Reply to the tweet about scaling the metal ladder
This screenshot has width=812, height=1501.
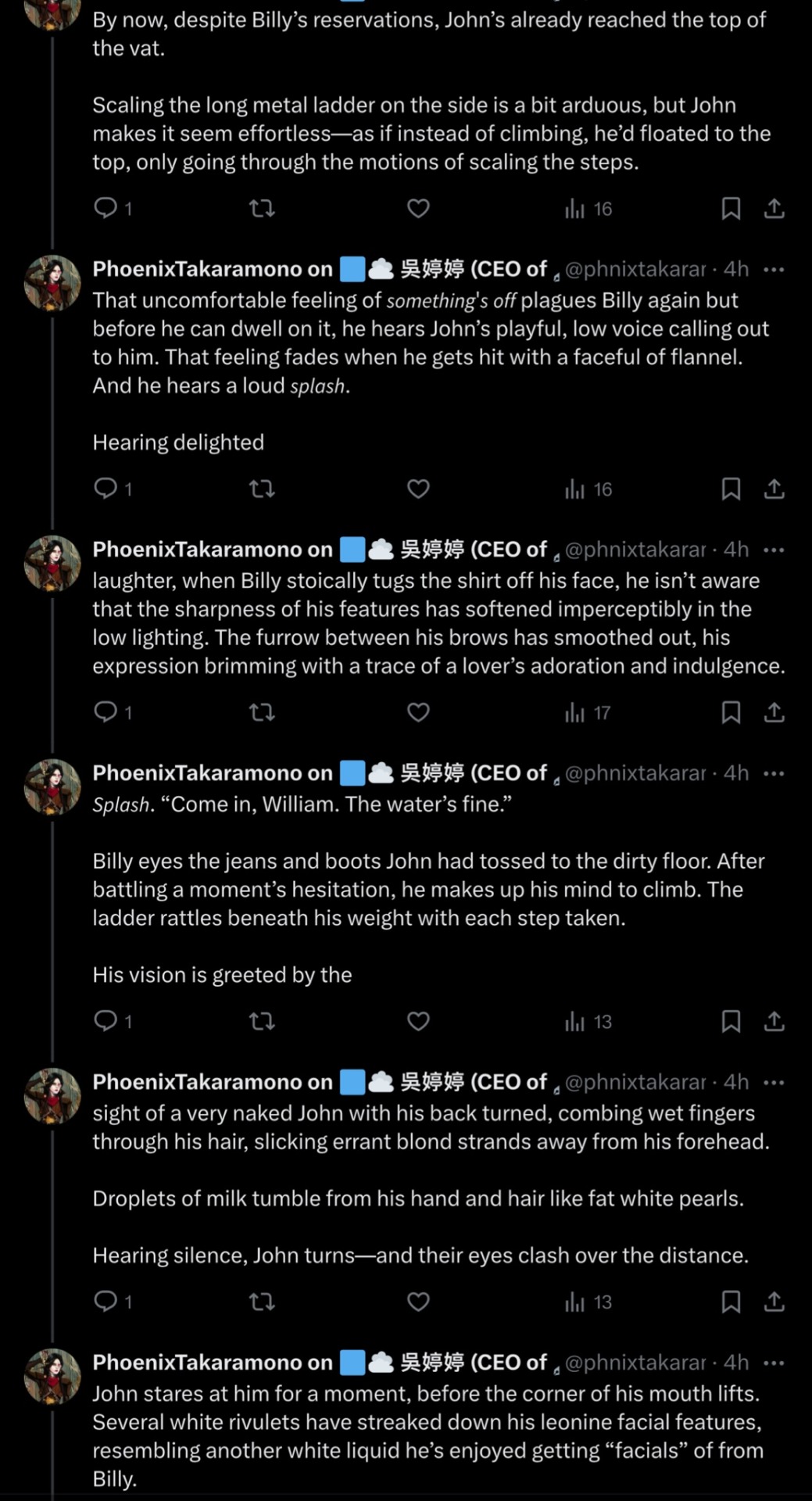tap(106, 208)
